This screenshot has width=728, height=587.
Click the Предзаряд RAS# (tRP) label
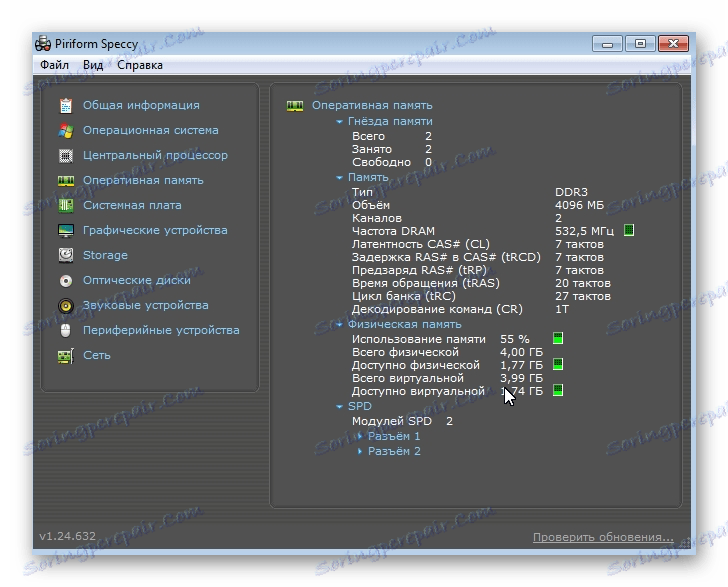419,270
